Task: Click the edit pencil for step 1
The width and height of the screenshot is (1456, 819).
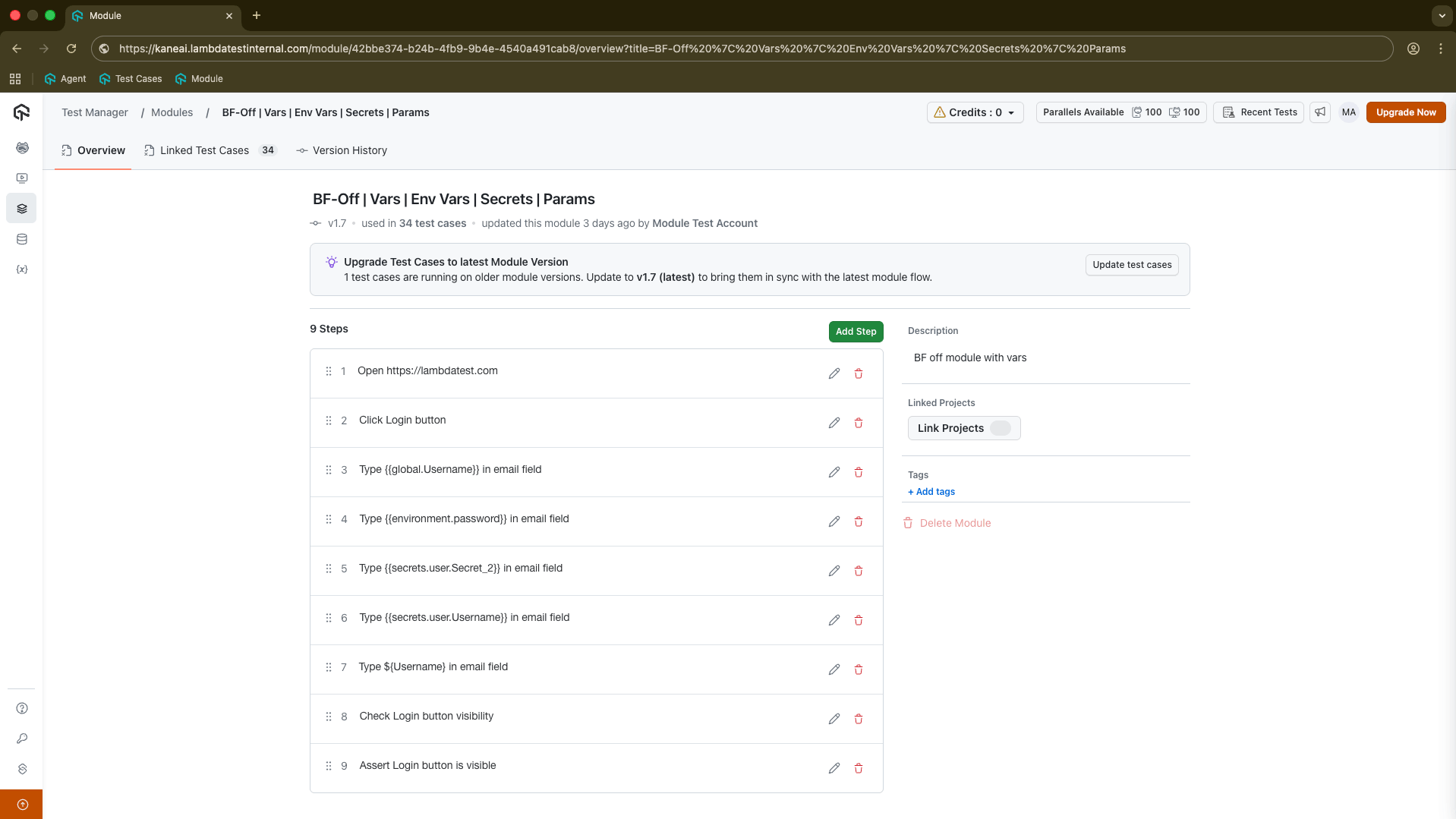Action: point(834,373)
